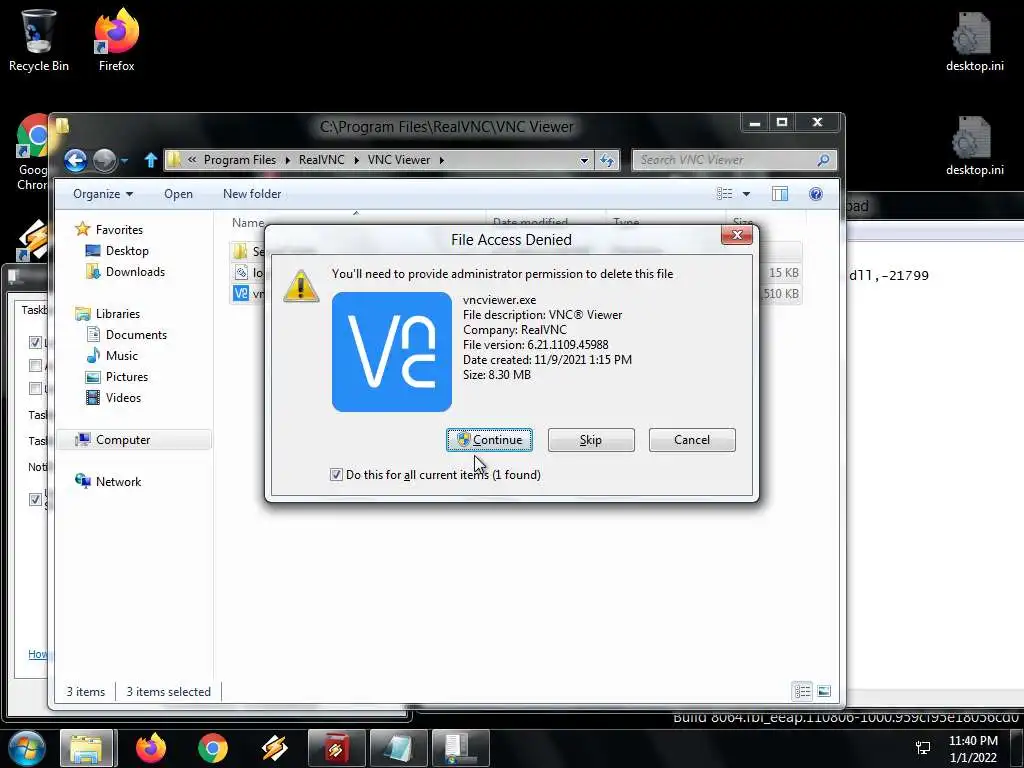Open Pictures library

tap(127, 377)
